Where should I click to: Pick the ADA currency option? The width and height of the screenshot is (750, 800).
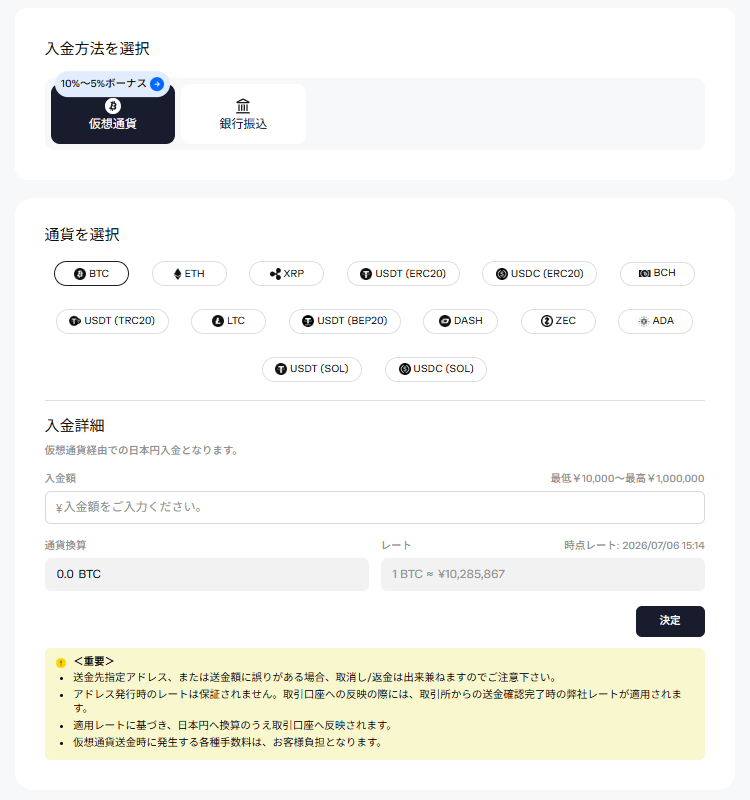[x=656, y=321]
